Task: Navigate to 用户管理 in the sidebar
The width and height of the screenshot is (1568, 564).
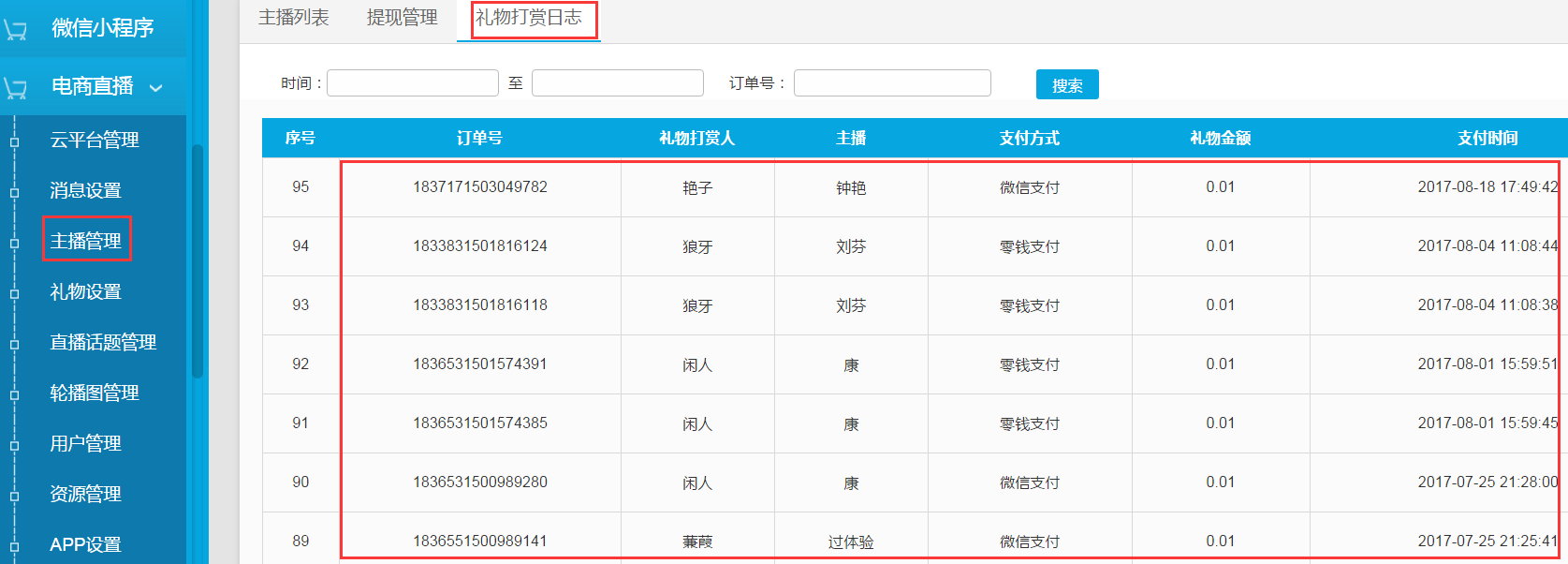Action: pos(85,444)
